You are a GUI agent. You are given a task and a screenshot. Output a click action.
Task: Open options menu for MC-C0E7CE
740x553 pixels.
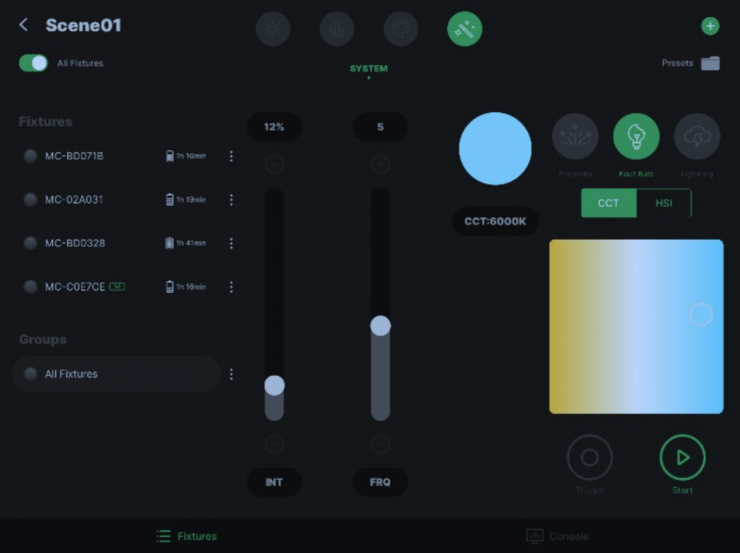click(231, 287)
